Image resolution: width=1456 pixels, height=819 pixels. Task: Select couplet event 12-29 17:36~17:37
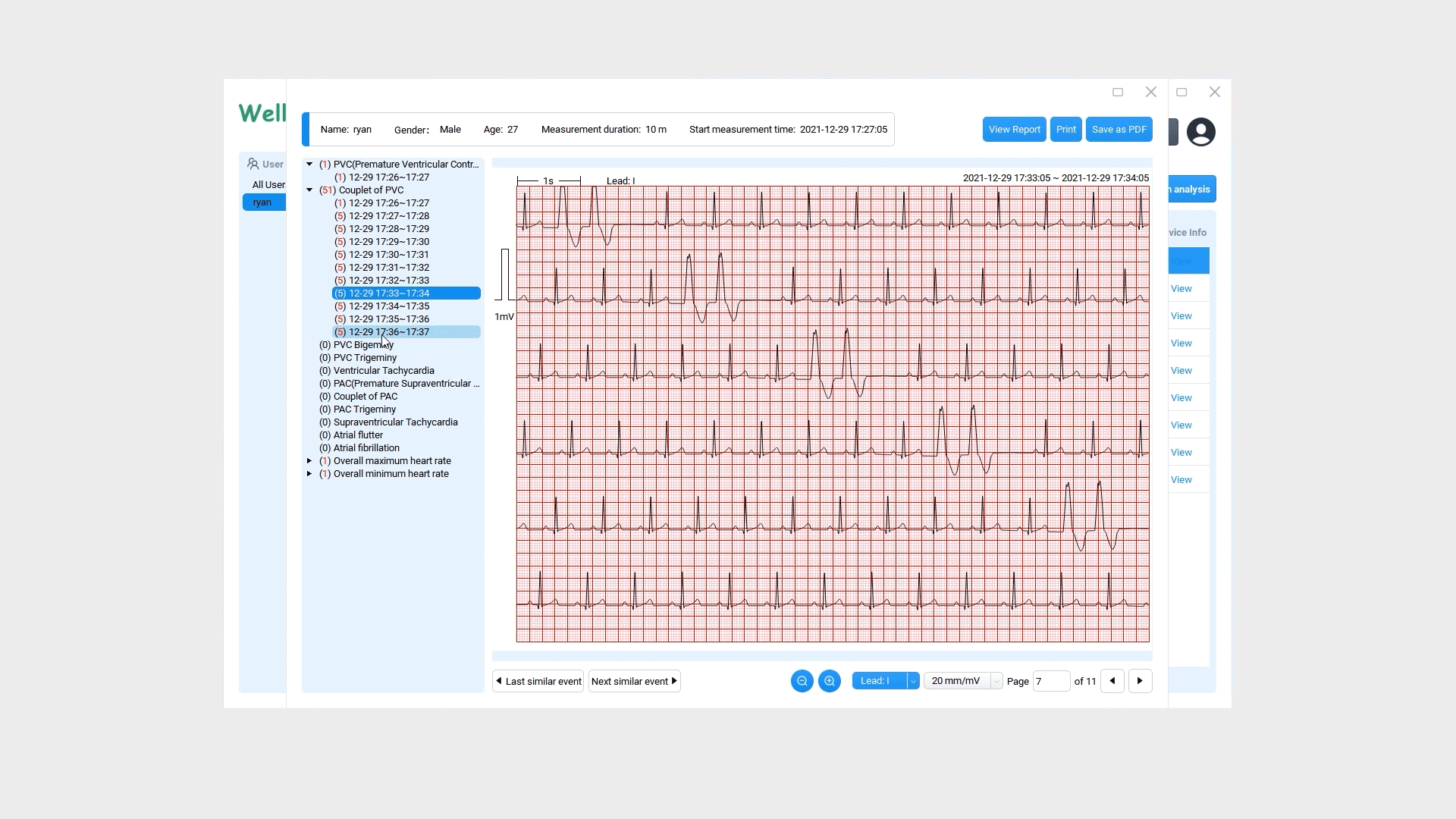point(406,331)
